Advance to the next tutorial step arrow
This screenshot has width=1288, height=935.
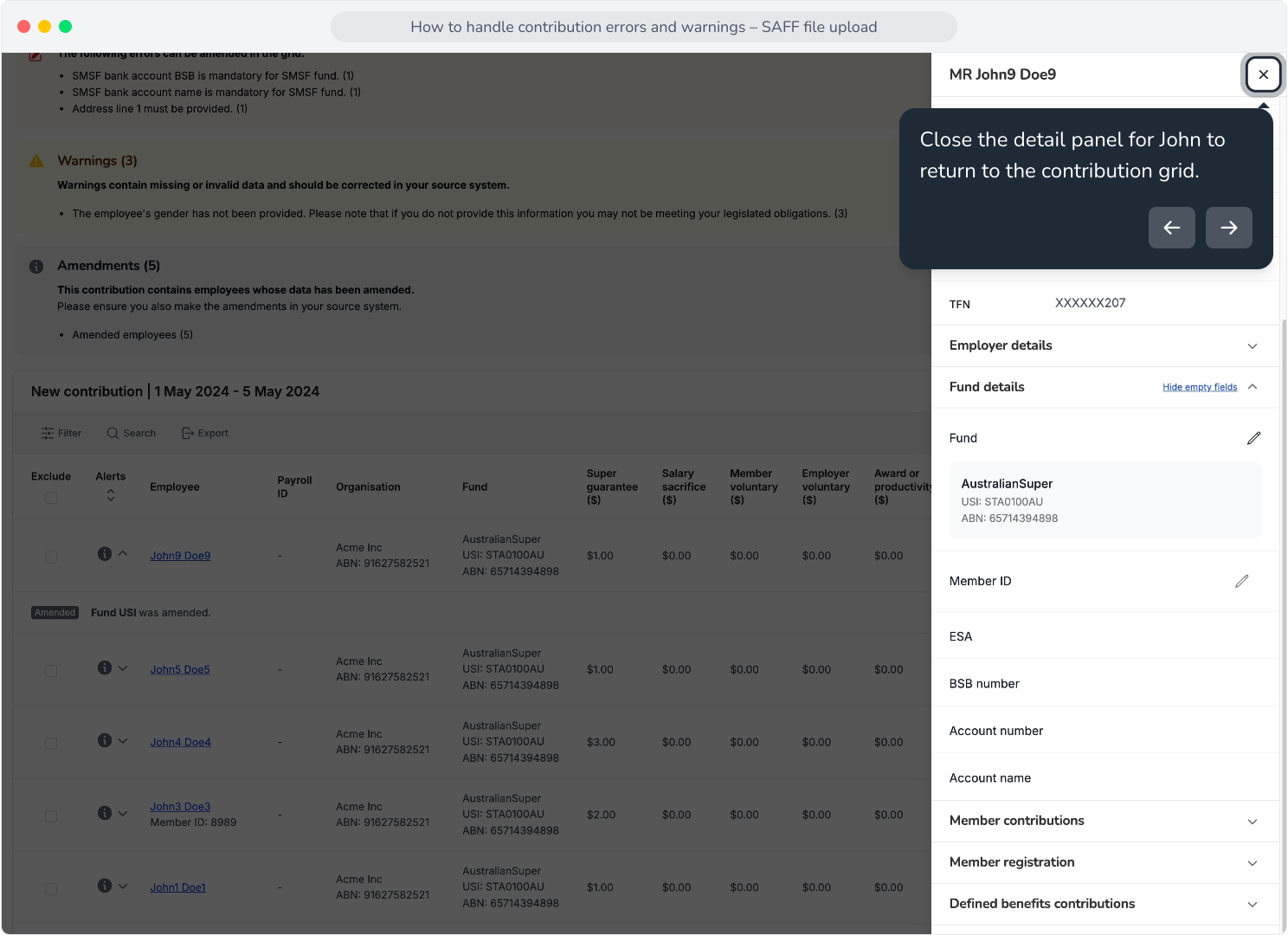point(1228,228)
